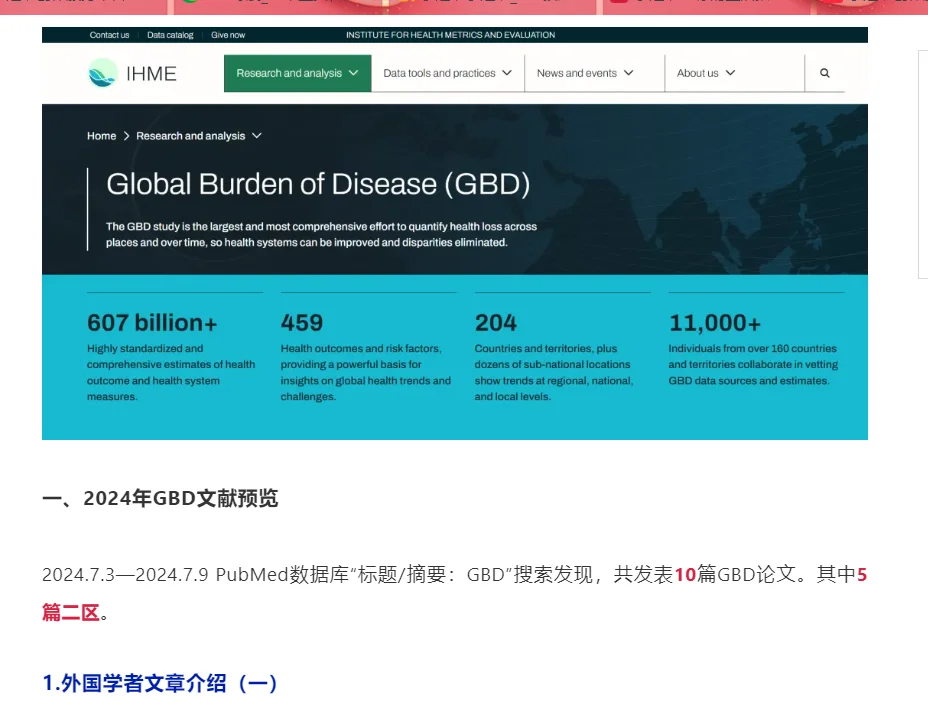Open News and events menu

pos(594,73)
